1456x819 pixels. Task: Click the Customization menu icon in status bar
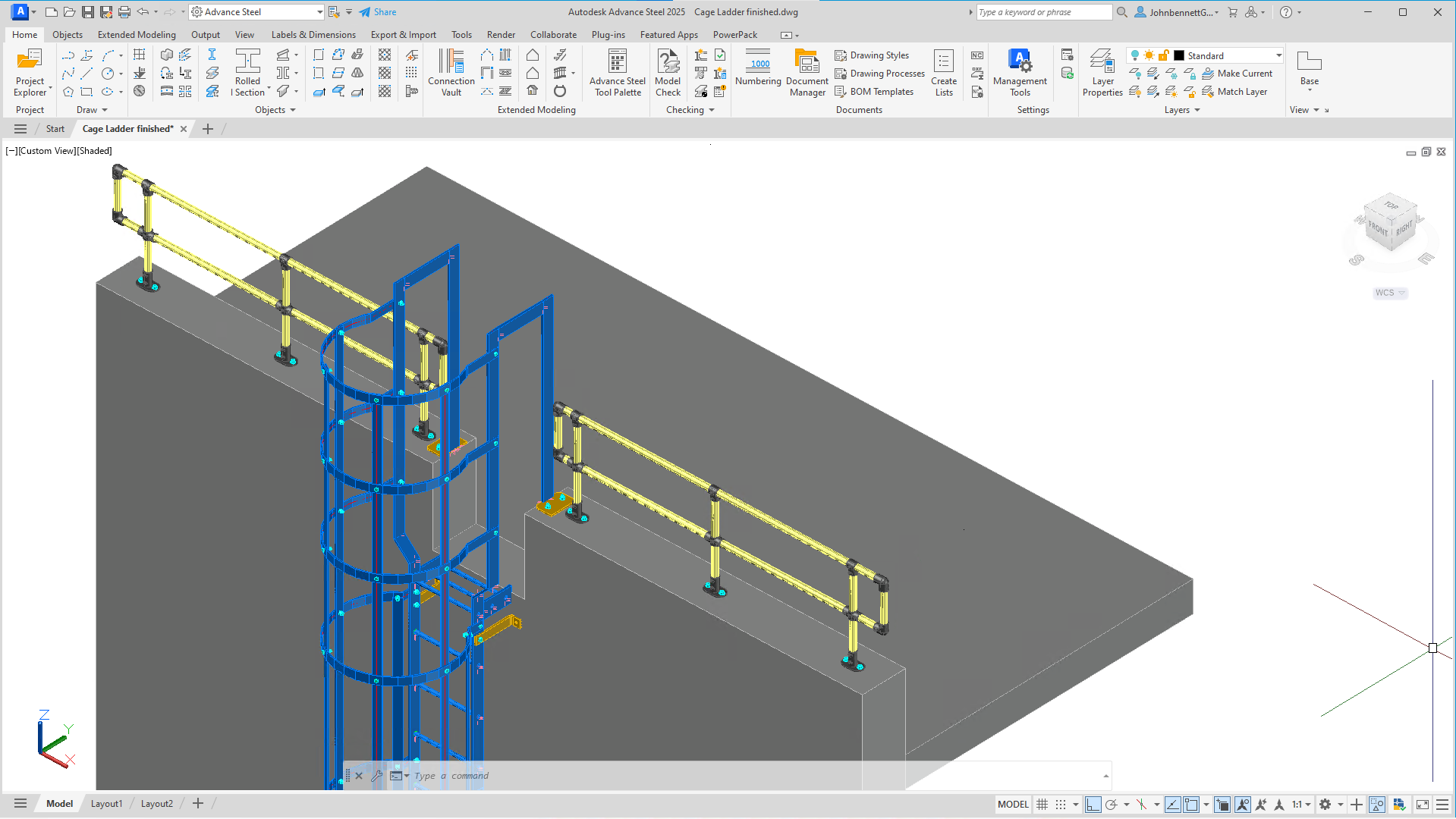coord(1442,805)
